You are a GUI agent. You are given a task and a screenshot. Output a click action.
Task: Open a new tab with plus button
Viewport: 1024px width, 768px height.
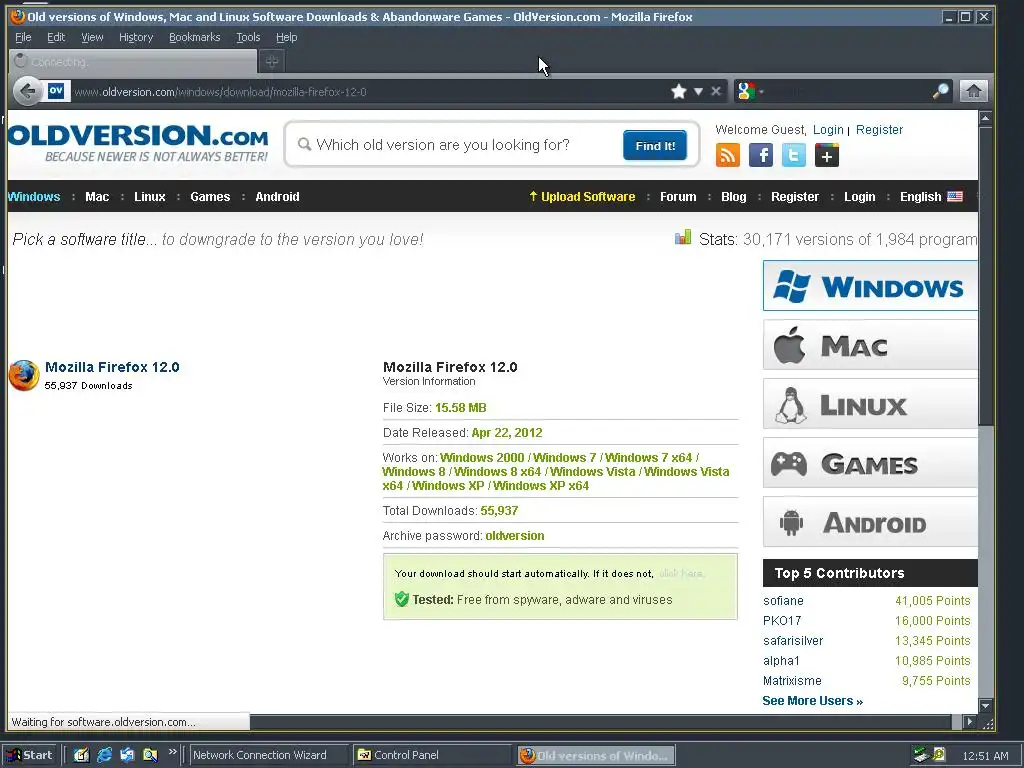coord(272,61)
